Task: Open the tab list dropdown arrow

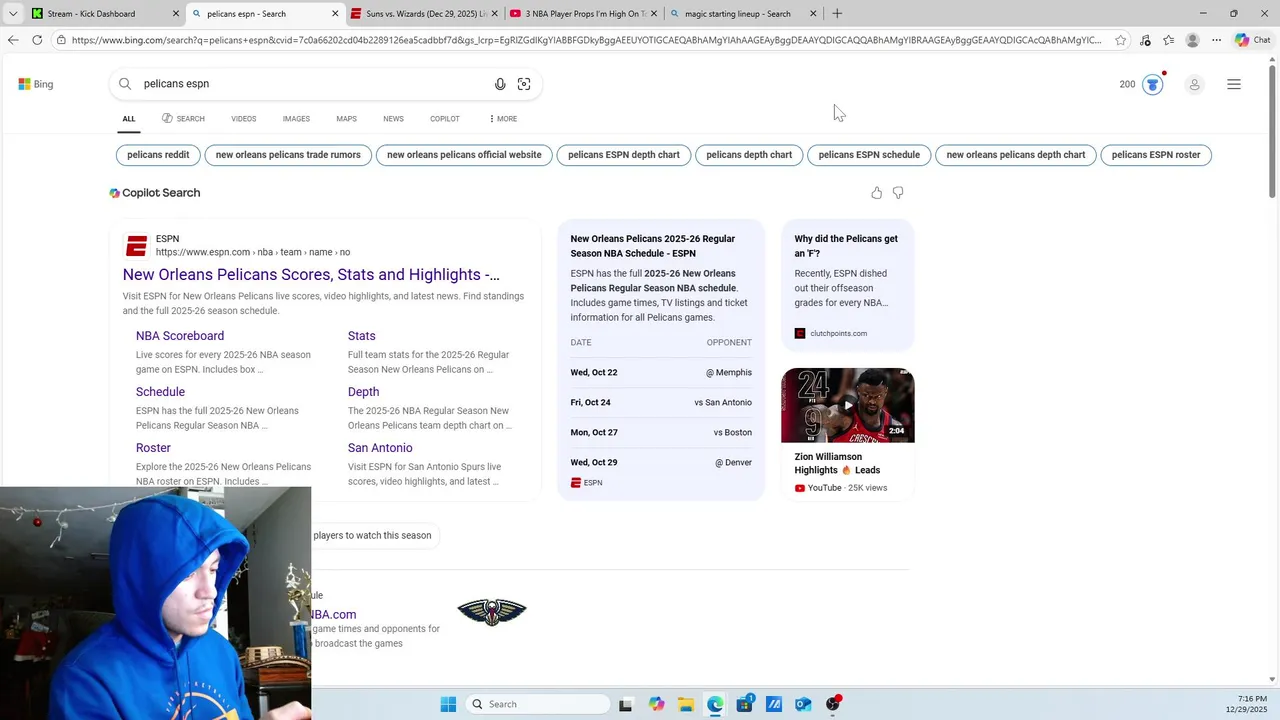Action: pos(13,14)
